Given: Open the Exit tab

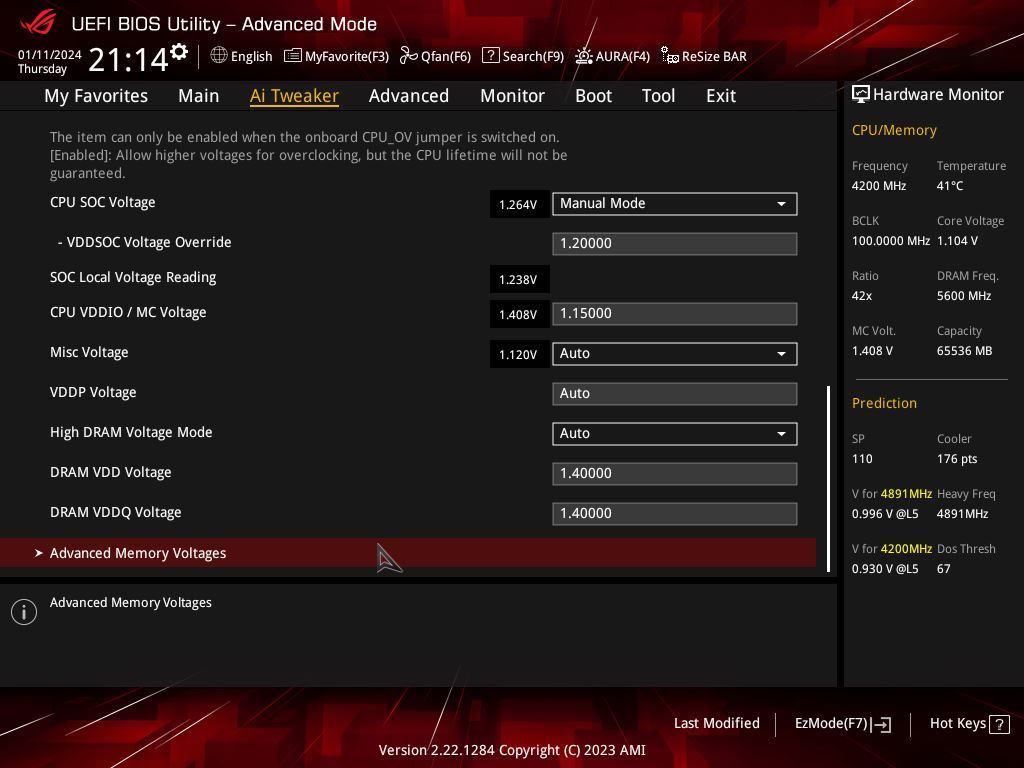Looking at the screenshot, I should click(x=721, y=96).
